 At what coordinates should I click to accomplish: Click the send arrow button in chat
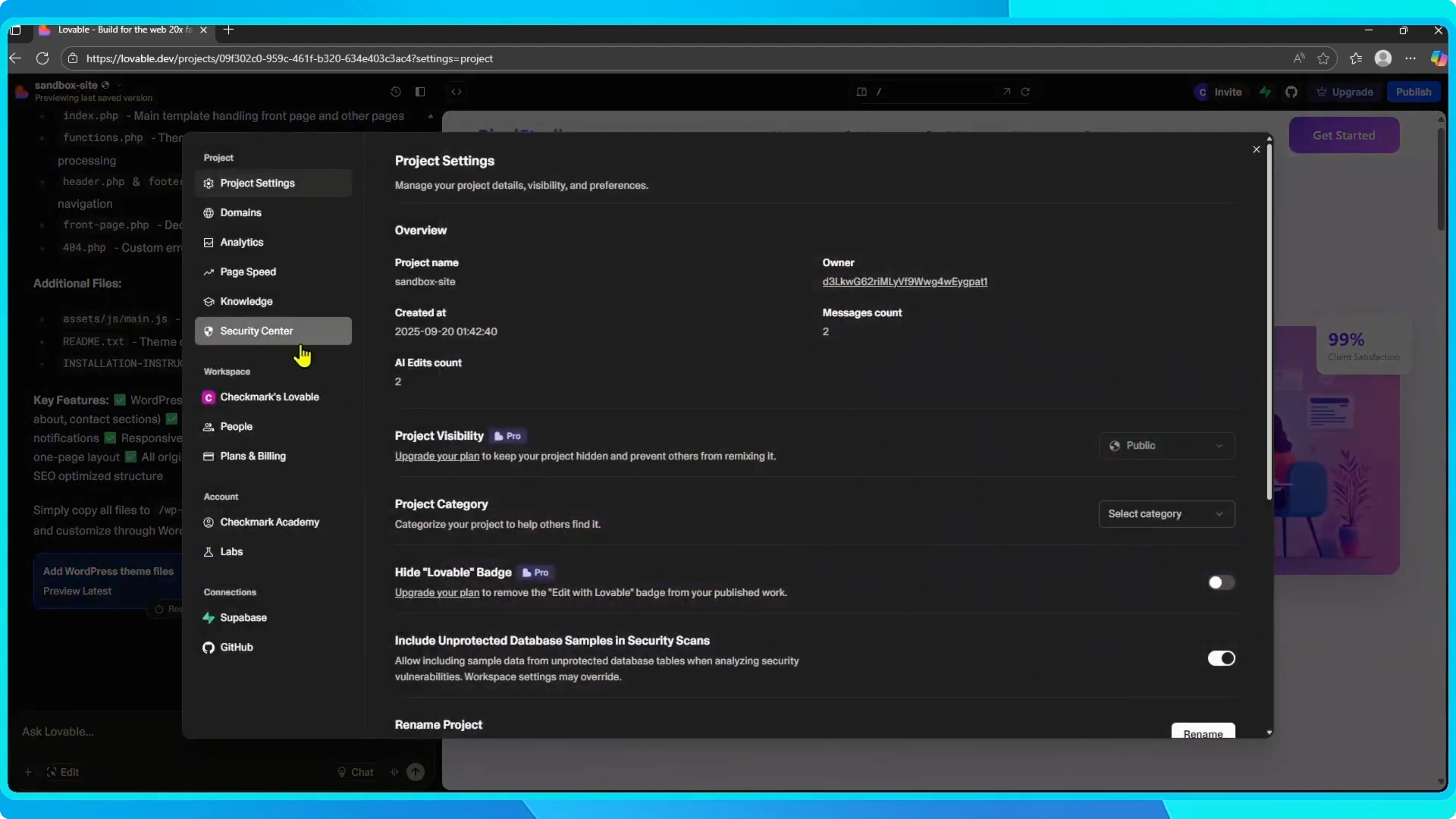tap(415, 772)
